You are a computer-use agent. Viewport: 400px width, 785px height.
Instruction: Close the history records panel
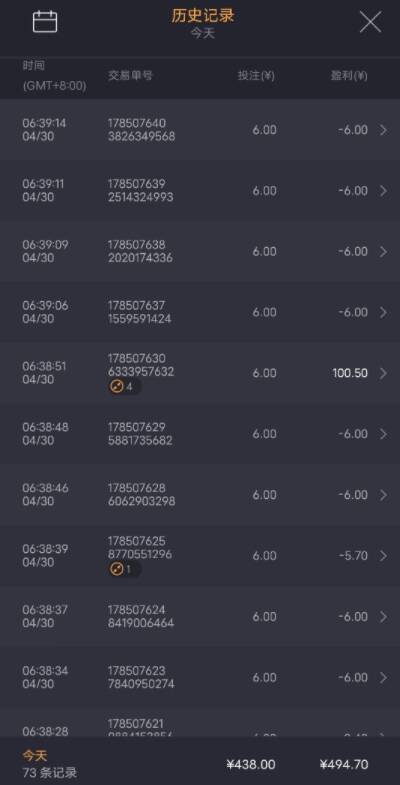click(370, 22)
